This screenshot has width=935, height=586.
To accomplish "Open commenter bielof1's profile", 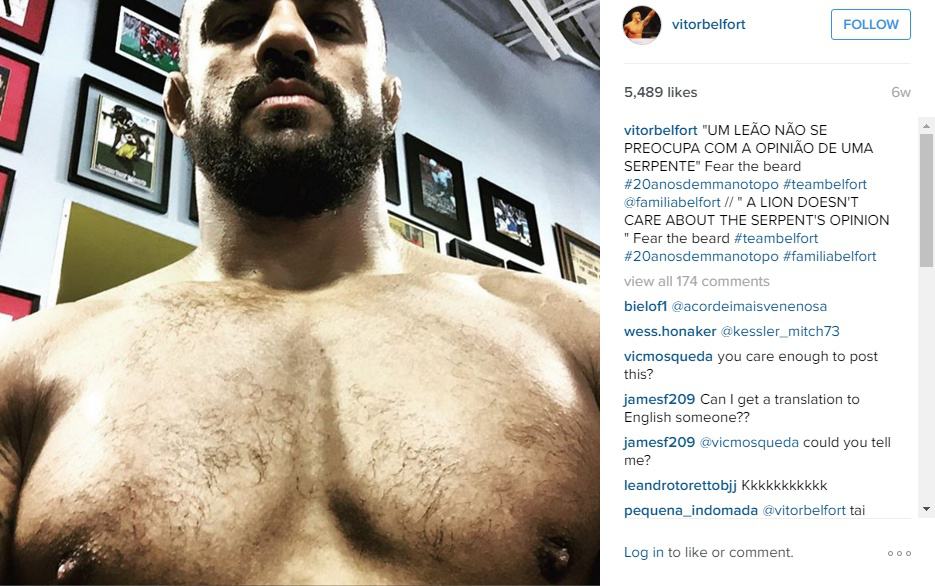I will (x=645, y=306).
